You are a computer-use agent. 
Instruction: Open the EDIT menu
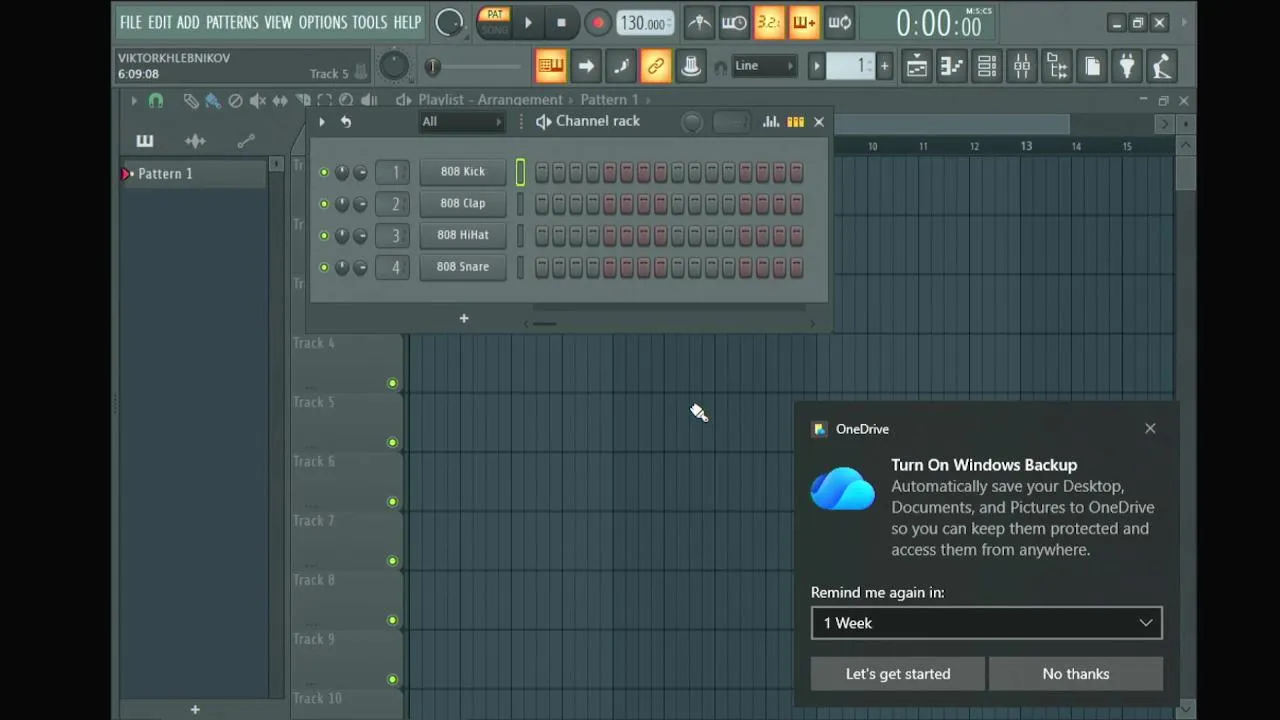160,22
